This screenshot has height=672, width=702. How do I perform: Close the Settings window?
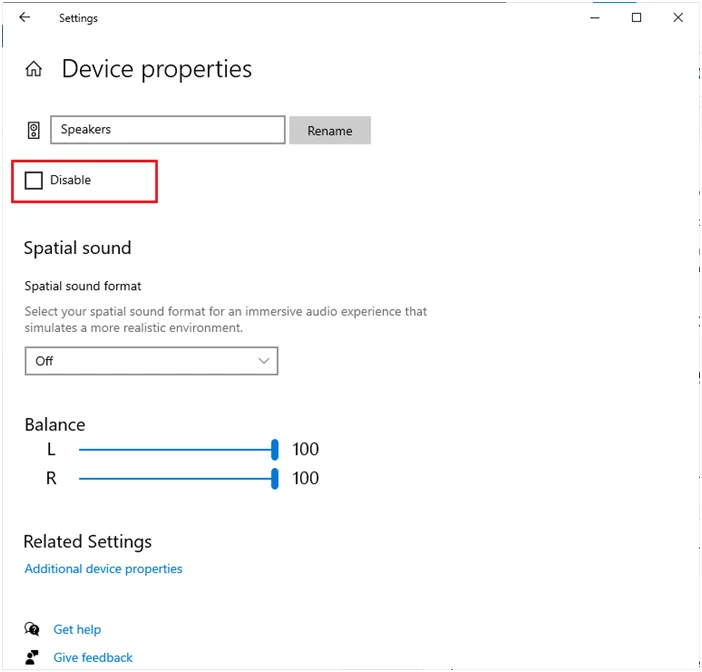[678, 17]
